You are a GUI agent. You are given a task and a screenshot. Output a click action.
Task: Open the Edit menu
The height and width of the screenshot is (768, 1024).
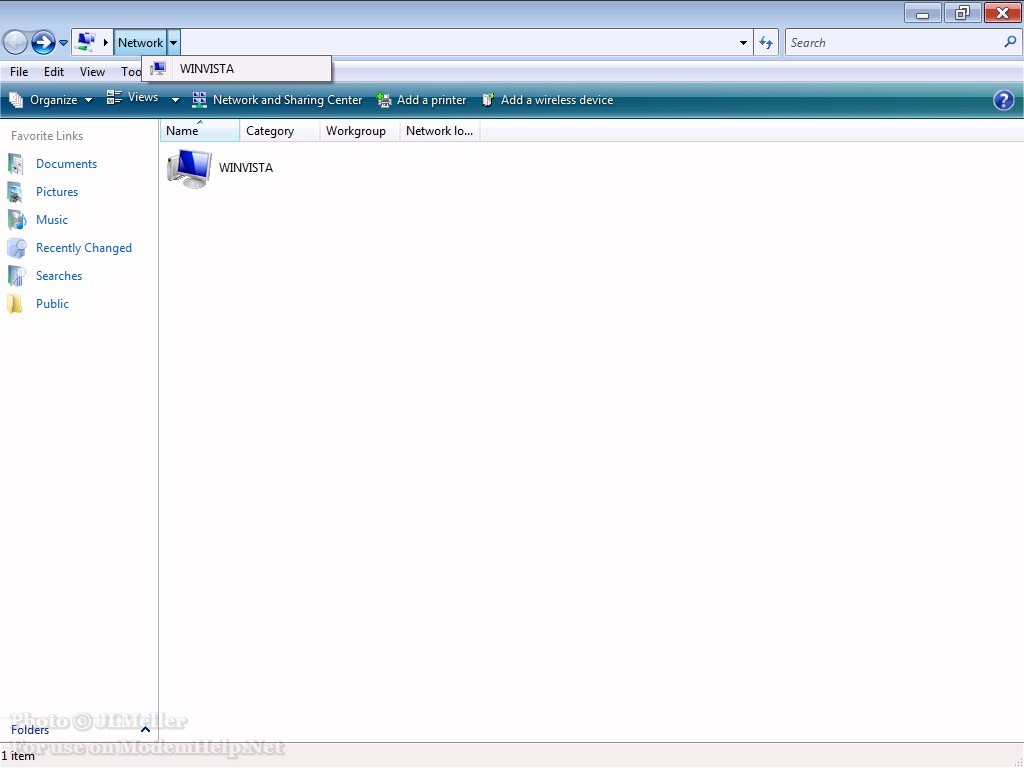point(54,72)
